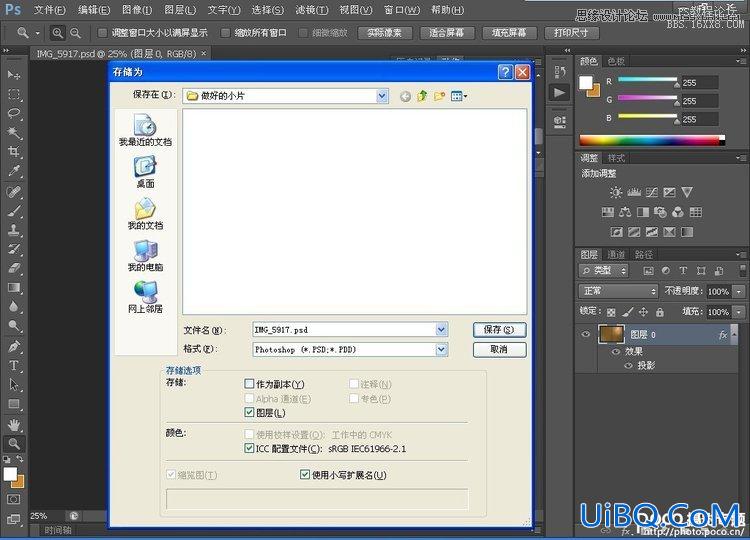Open 格式 file format dropdown
Viewport: 750px width, 540px height.
(441, 350)
